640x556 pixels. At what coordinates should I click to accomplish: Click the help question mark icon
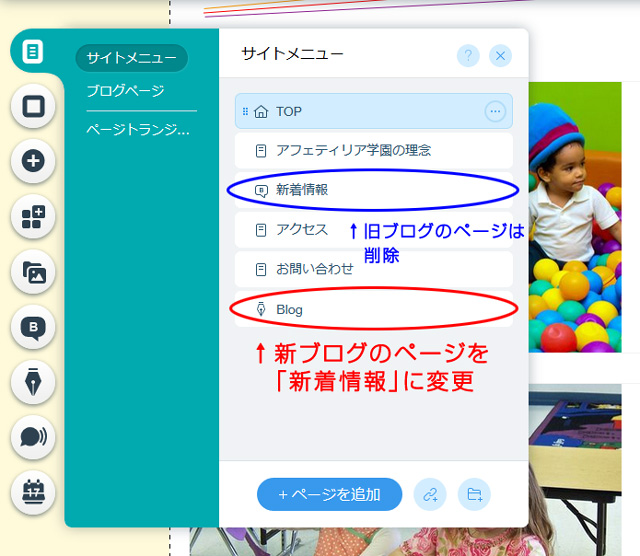pos(468,56)
